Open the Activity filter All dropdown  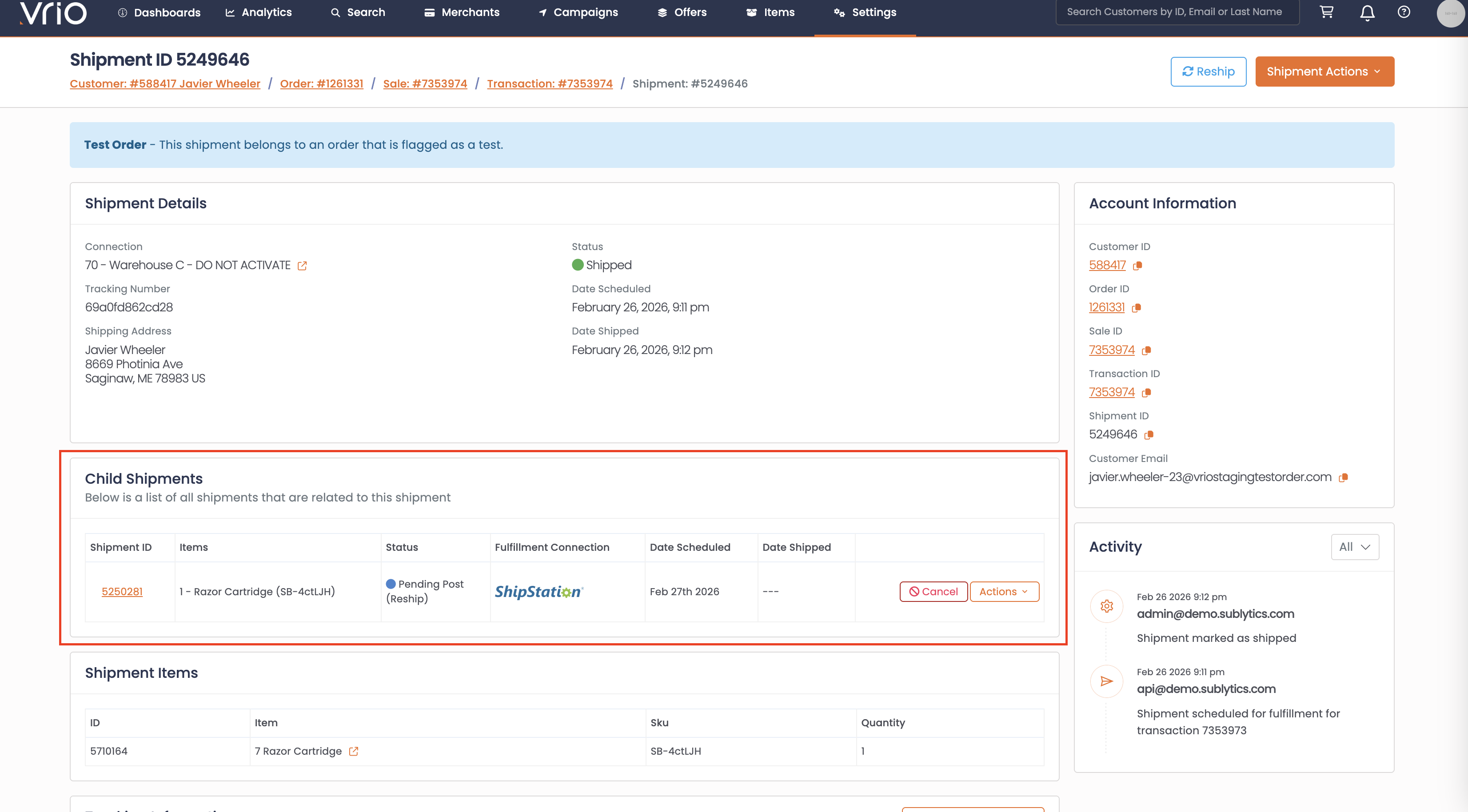coord(1354,546)
